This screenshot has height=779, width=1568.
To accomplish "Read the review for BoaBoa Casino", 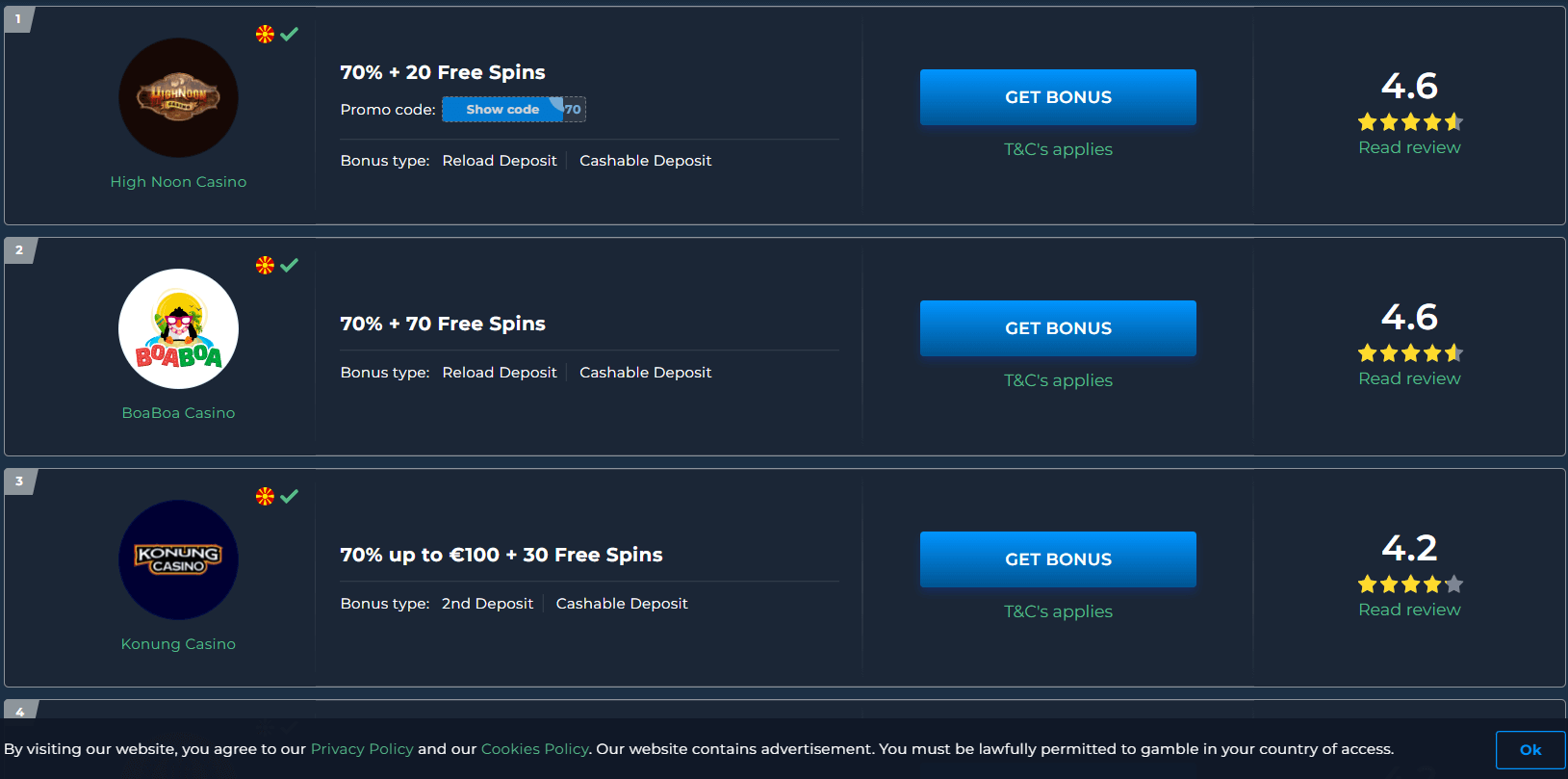I will click(1409, 378).
